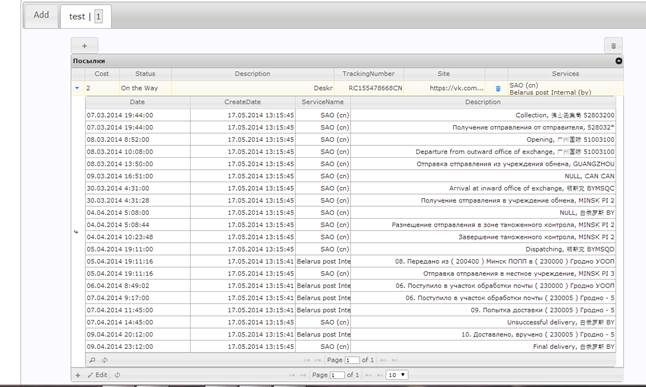Select the test tab
Image resolution: width=646 pixels, height=387 pixels.
coord(86,16)
